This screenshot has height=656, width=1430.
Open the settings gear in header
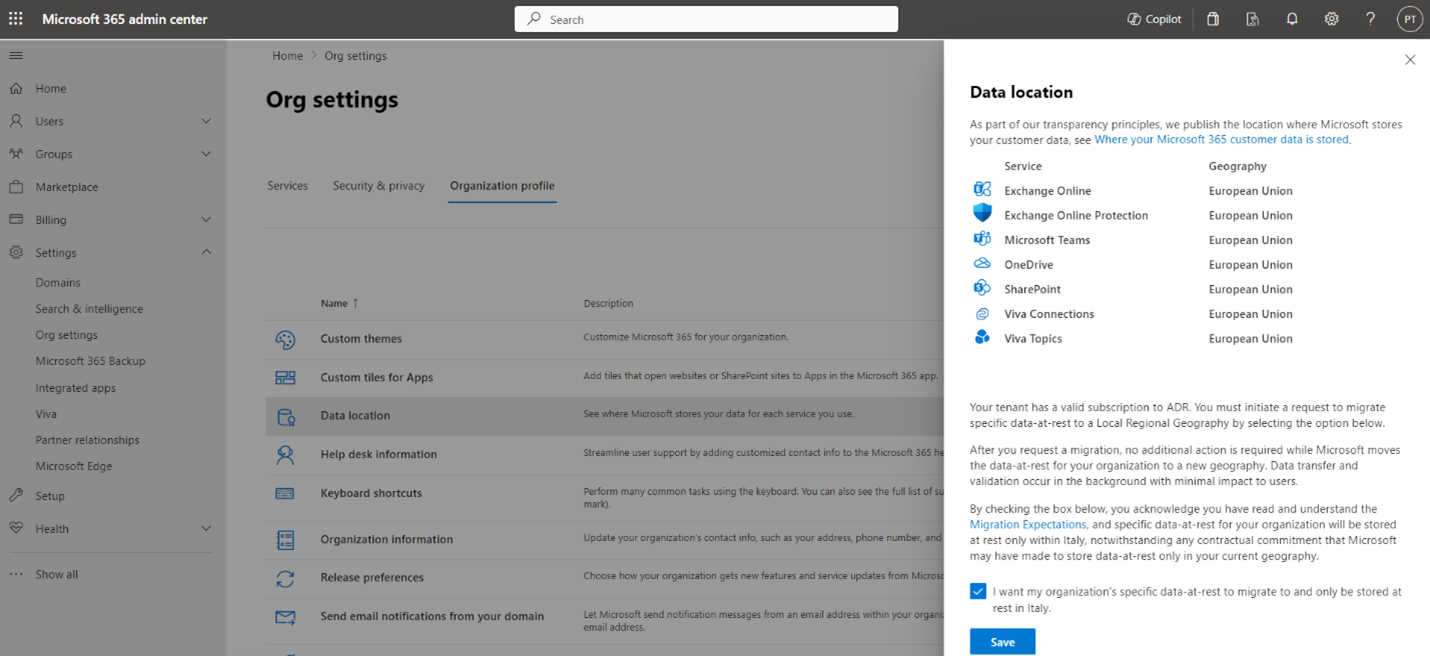click(x=1331, y=19)
